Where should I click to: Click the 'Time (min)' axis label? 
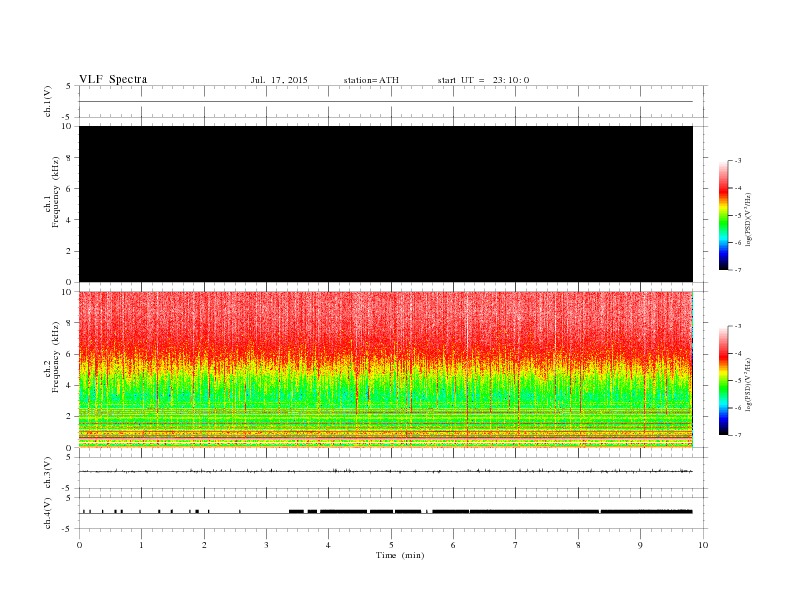[400, 555]
